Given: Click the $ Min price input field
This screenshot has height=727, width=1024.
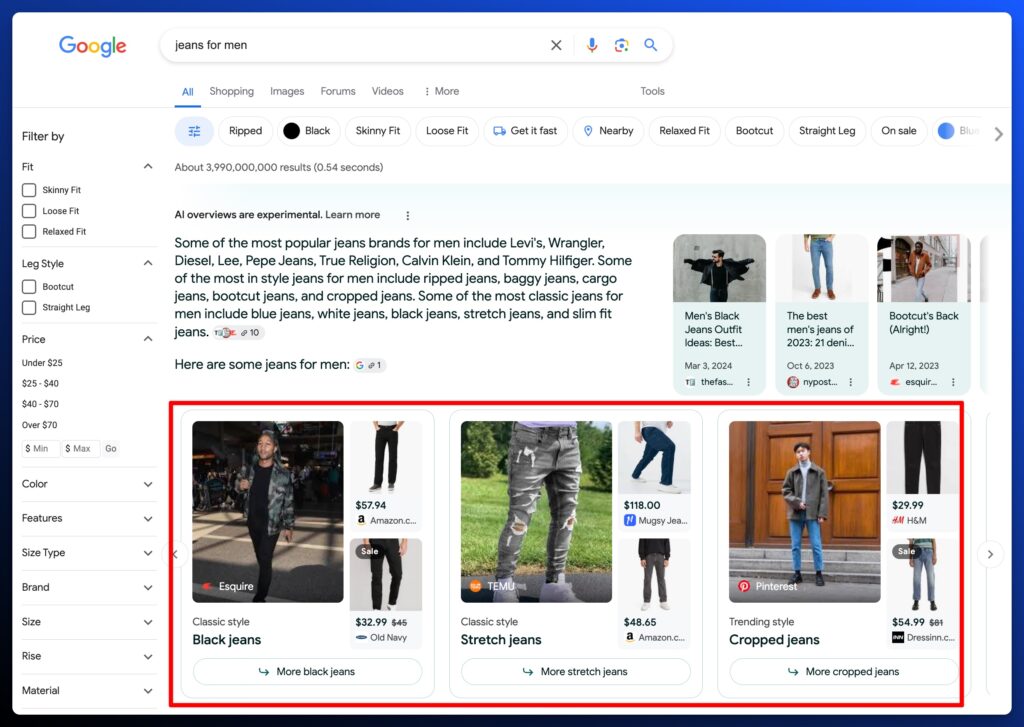Looking at the screenshot, I should [x=40, y=449].
